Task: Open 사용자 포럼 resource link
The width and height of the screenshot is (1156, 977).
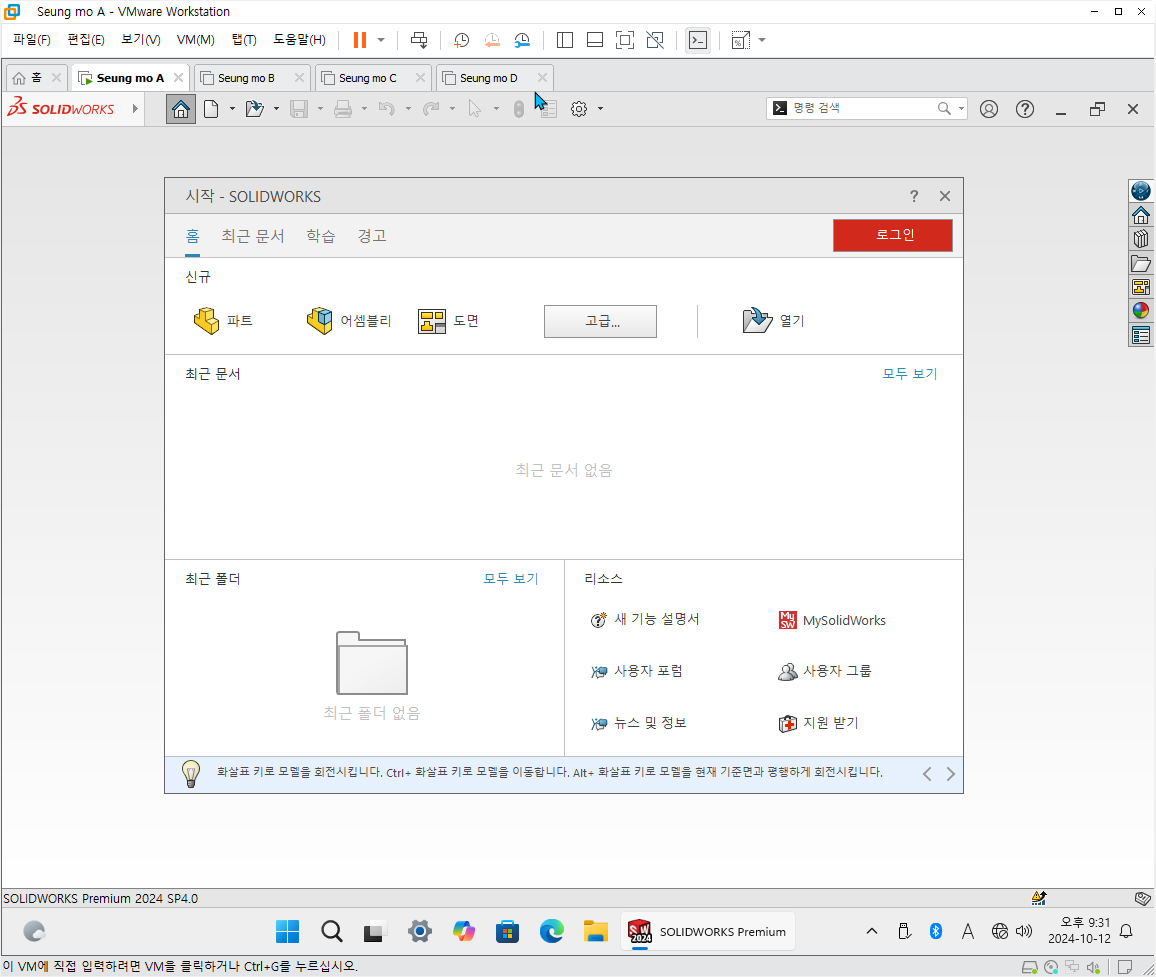Action: coord(636,671)
